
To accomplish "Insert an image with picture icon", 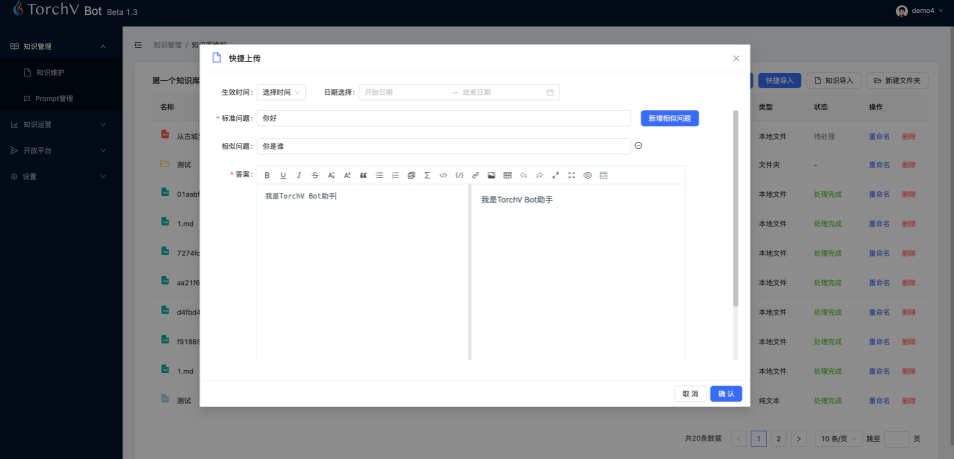I will (x=491, y=175).
